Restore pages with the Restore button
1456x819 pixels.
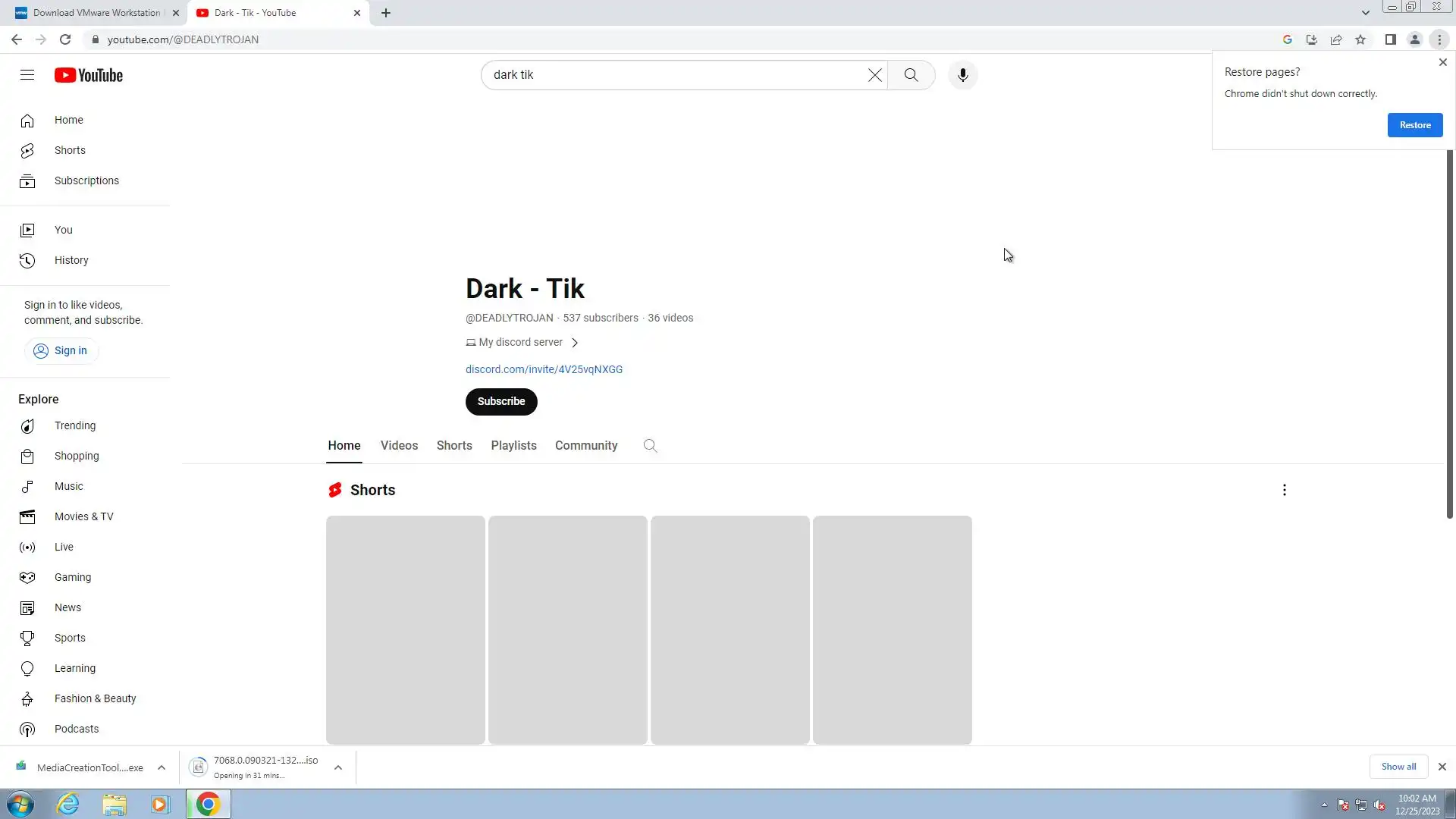(x=1414, y=125)
